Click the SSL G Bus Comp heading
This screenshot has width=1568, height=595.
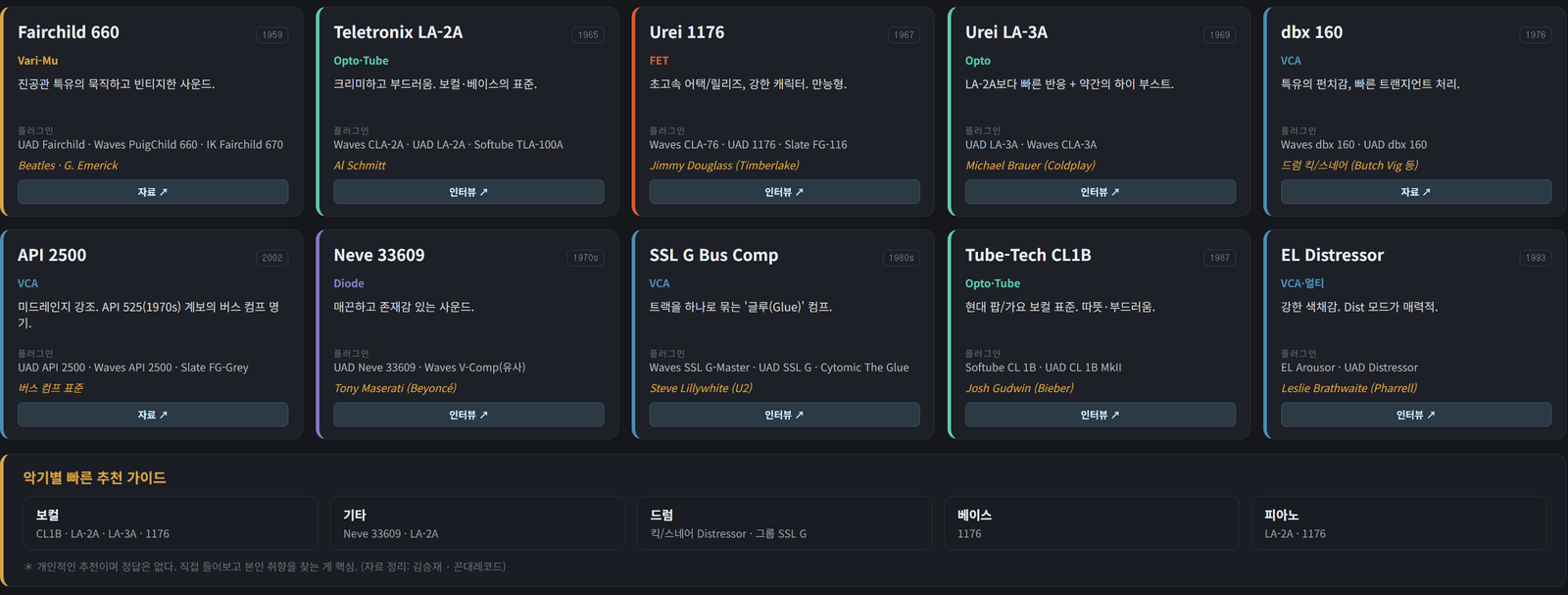[713, 255]
